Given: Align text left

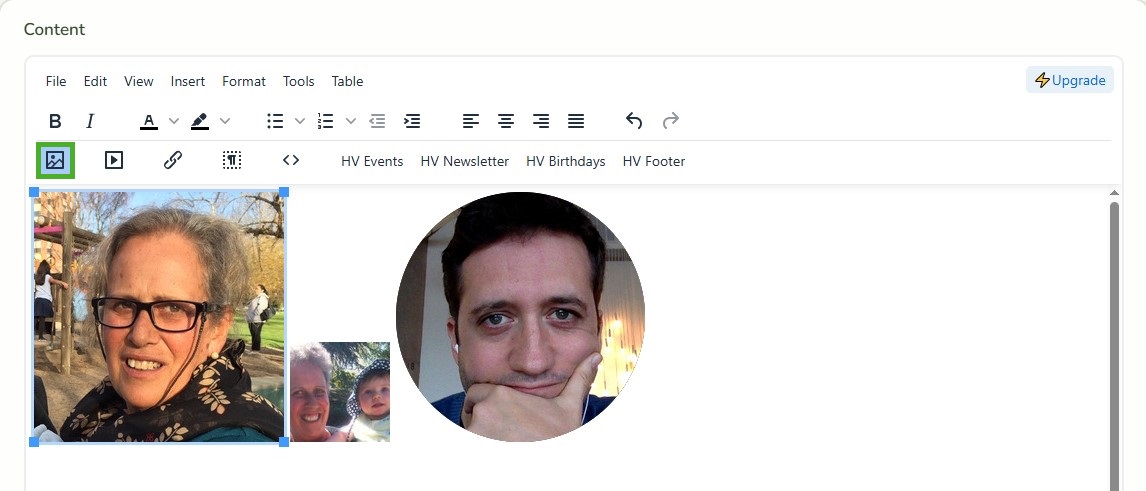Looking at the screenshot, I should click(471, 121).
